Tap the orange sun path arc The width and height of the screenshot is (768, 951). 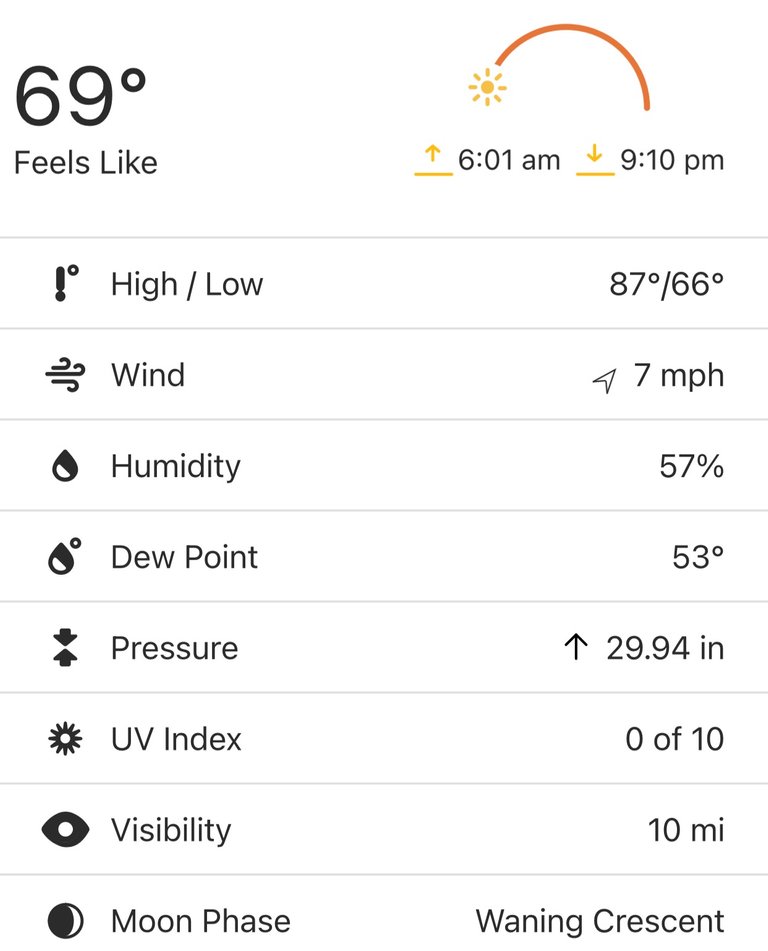coord(572,66)
